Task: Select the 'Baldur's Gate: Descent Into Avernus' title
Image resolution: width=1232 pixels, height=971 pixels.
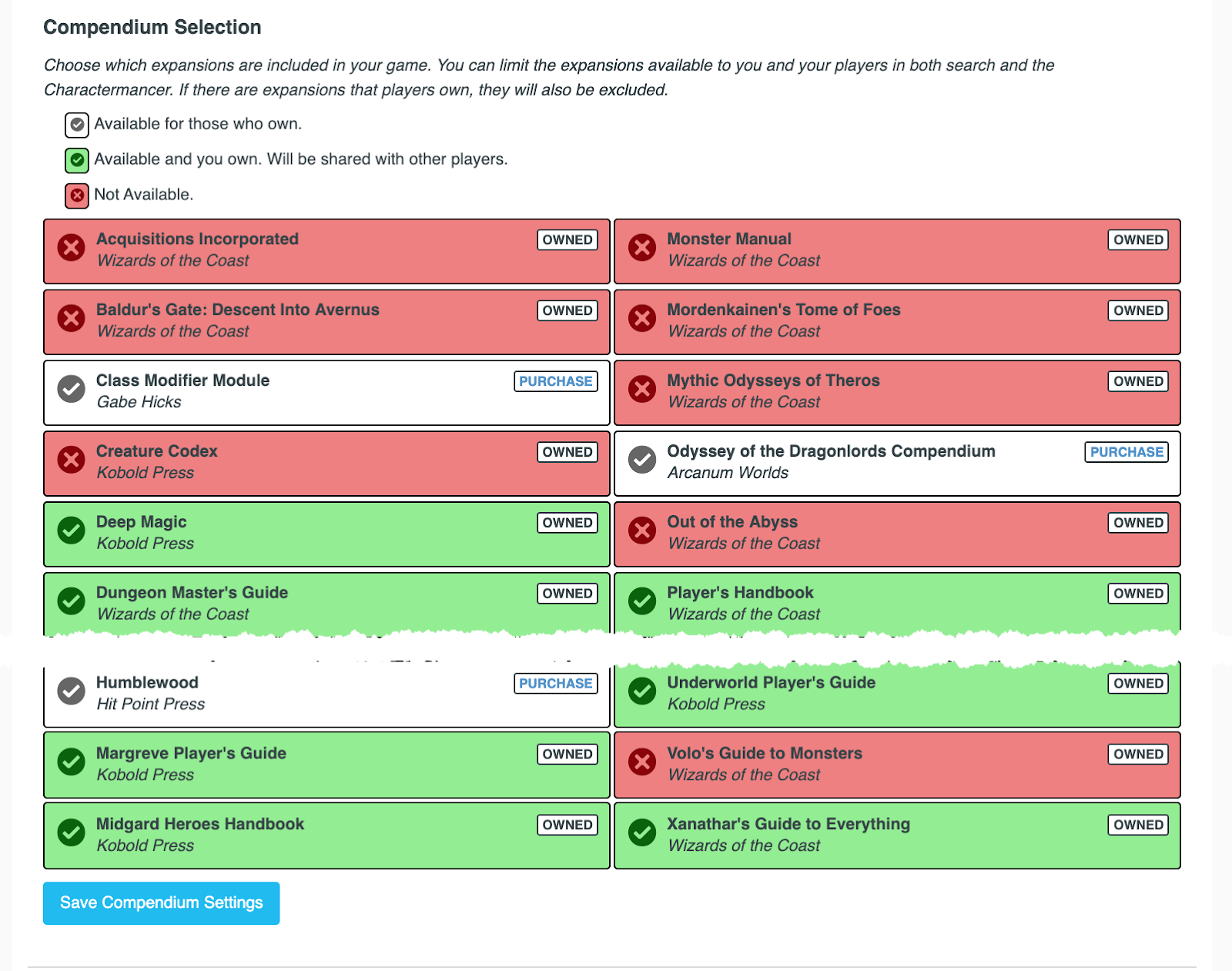Action: point(238,310)
